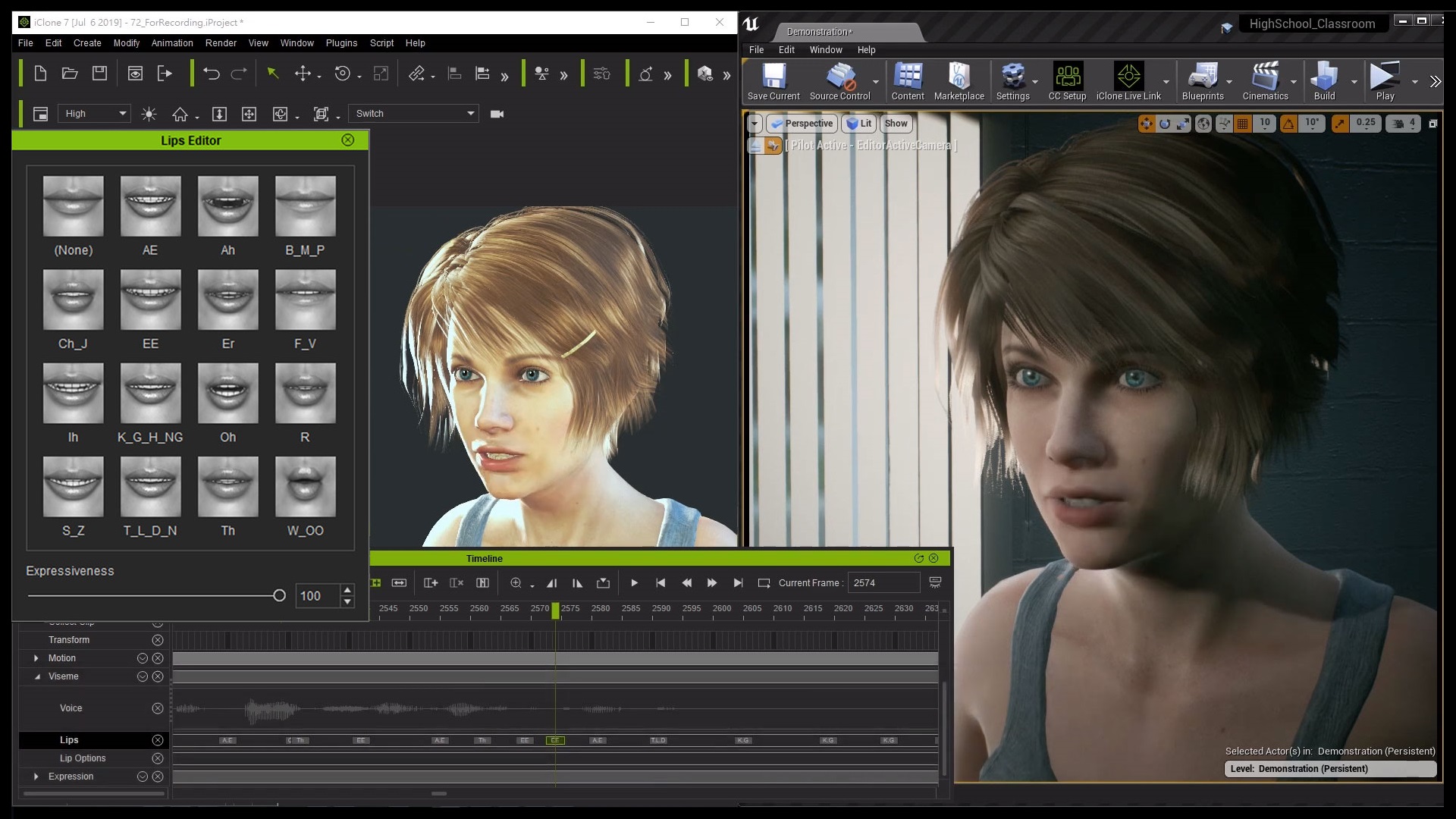1456x819 pixels.
Task: Open Blueprints in Unreal toolbar
Action: pos(1203,81)
